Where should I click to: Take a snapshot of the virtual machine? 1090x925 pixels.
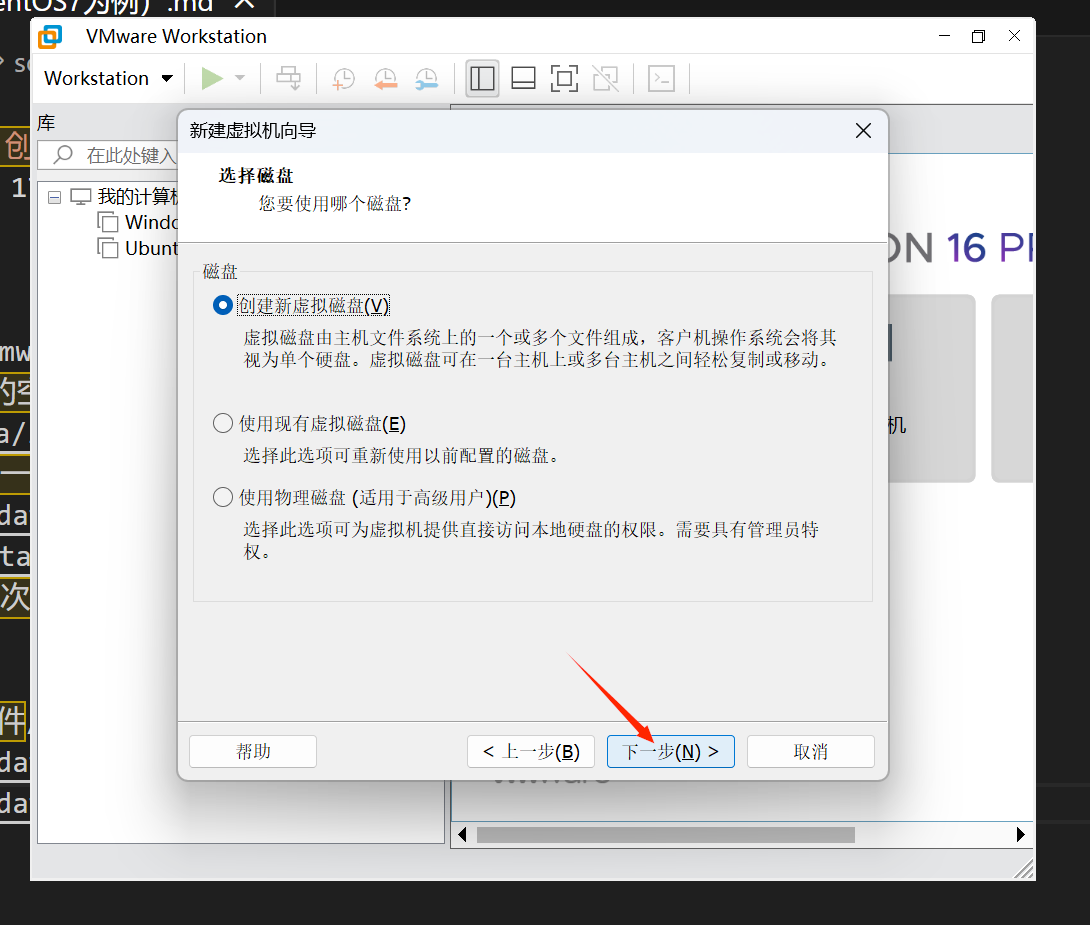pos(343,79)
